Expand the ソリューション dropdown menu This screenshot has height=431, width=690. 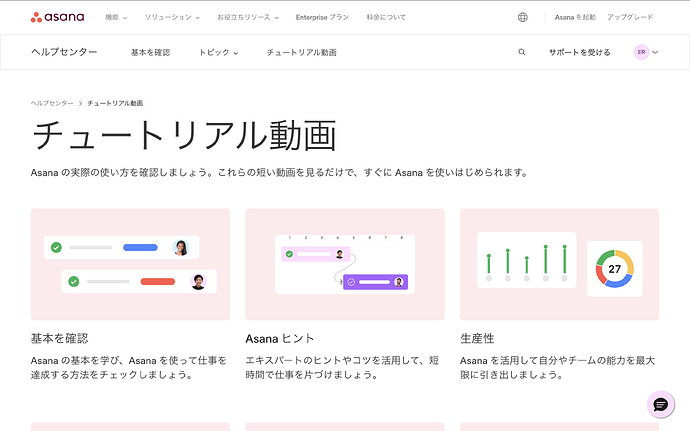pos(172,17)
